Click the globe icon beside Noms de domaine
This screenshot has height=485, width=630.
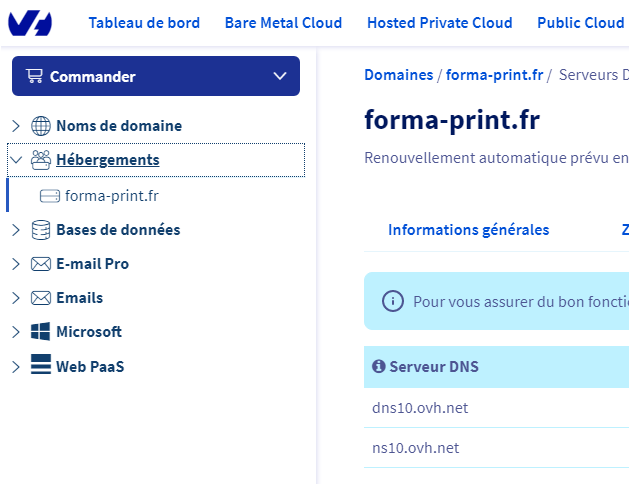point(41,126)
